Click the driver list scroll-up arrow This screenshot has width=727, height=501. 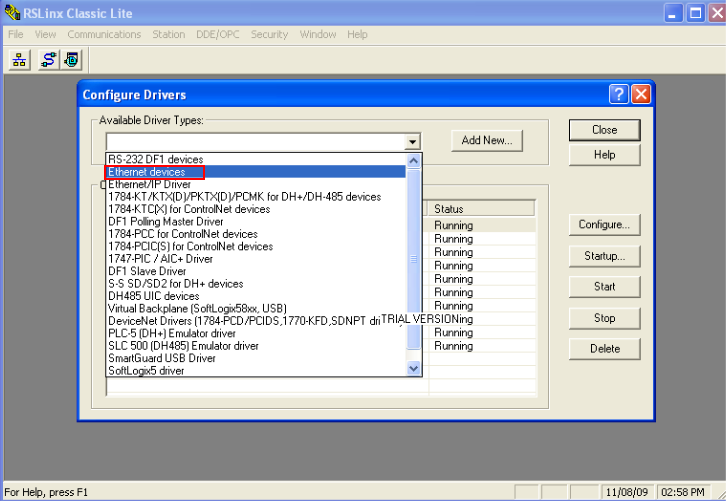(414, 161)
